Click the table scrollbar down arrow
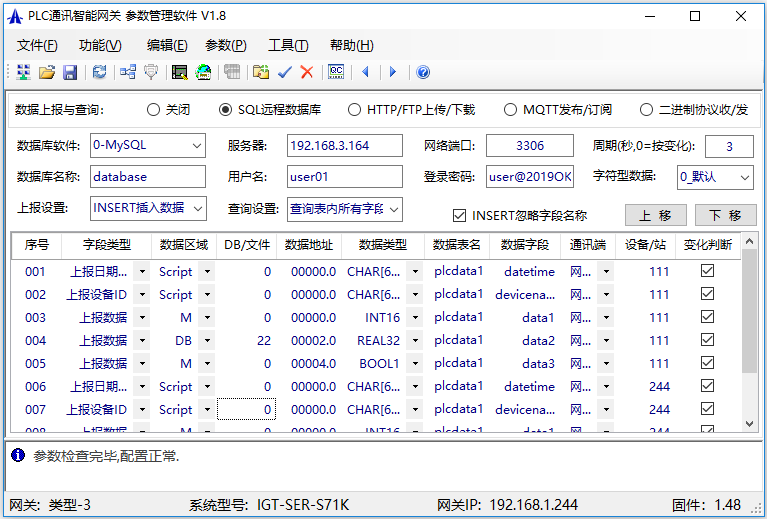The height and width of the screenshot is (519, 767). click(x=749, y=424)
